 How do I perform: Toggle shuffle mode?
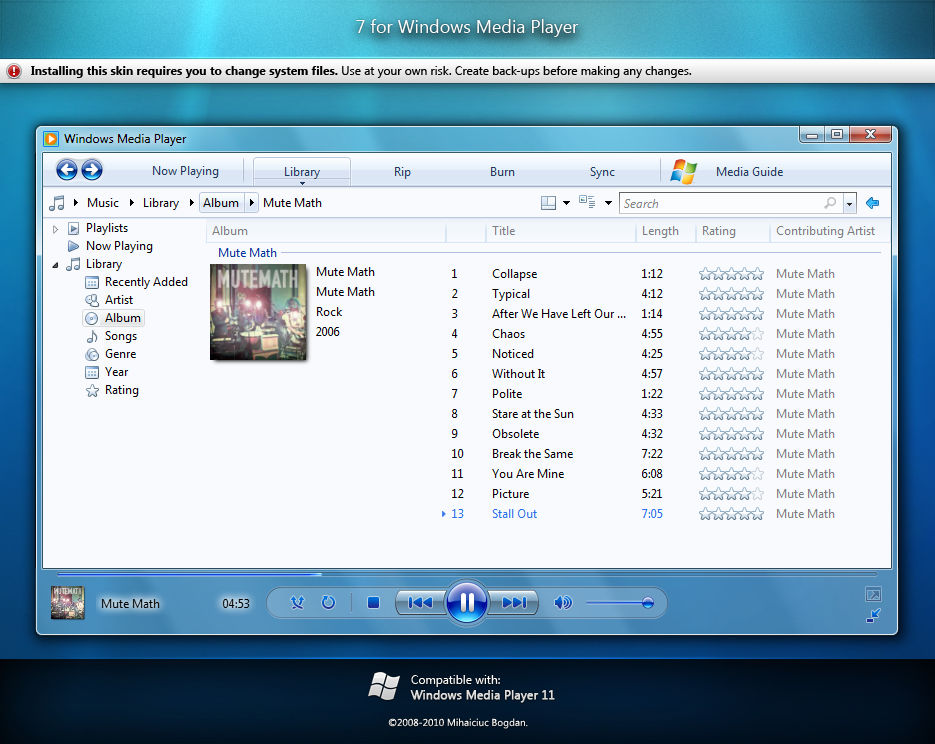pyautogui.click(x=297, y=603)
